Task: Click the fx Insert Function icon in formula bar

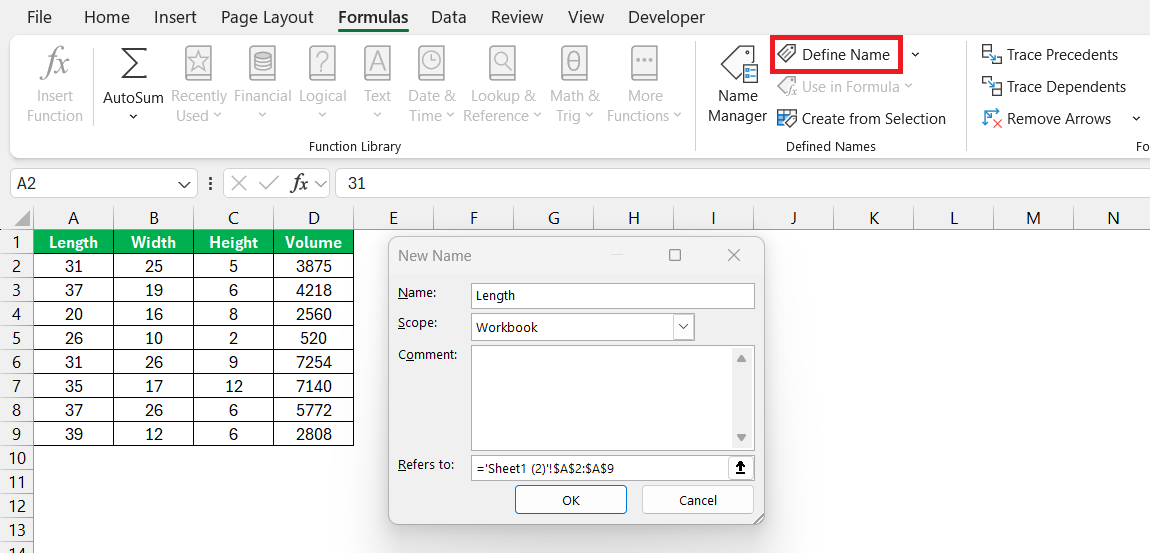Action: click(299, 183)
